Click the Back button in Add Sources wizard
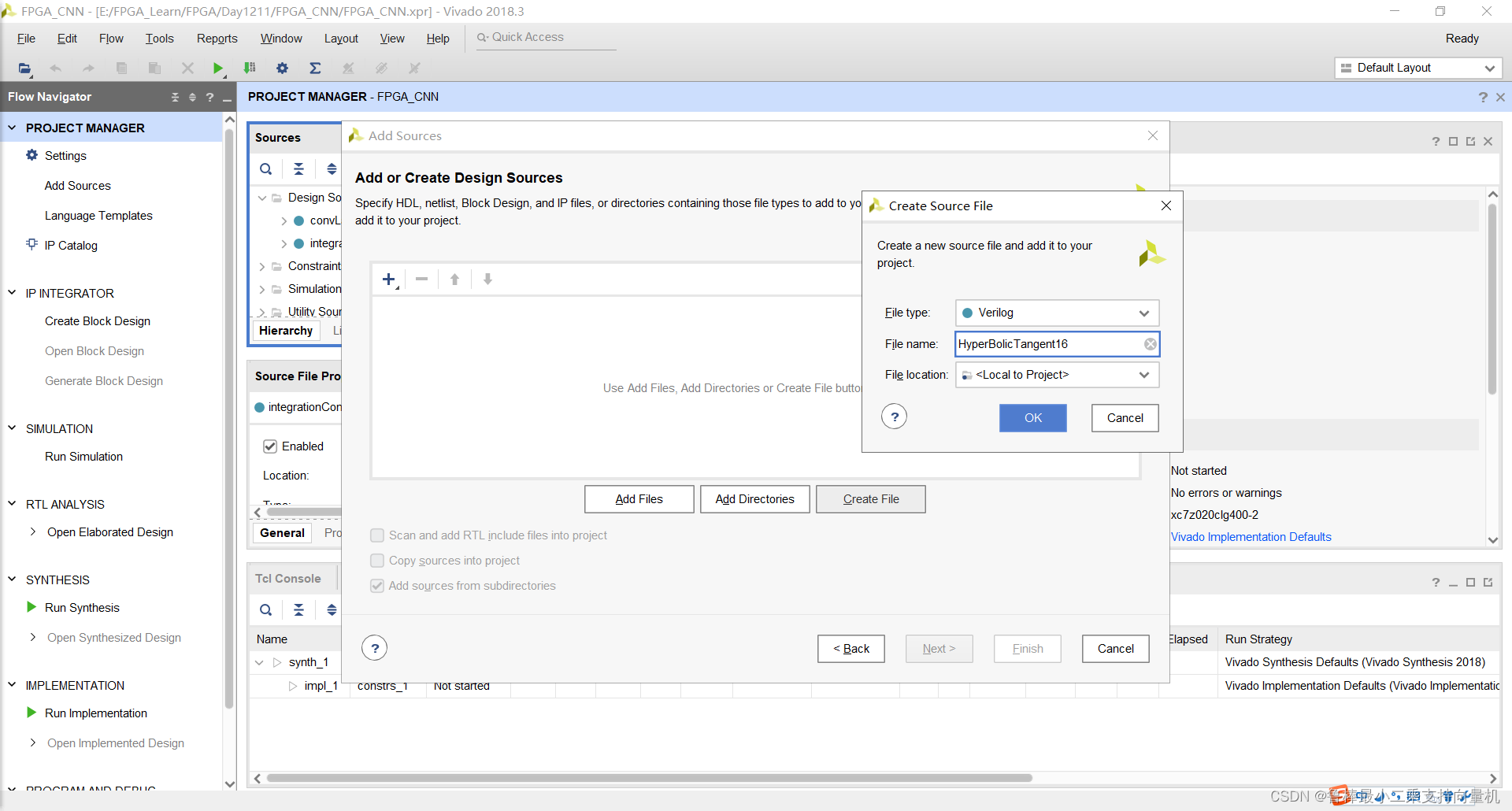Screen dimensions: 1512x811 (x=851, y=649)
